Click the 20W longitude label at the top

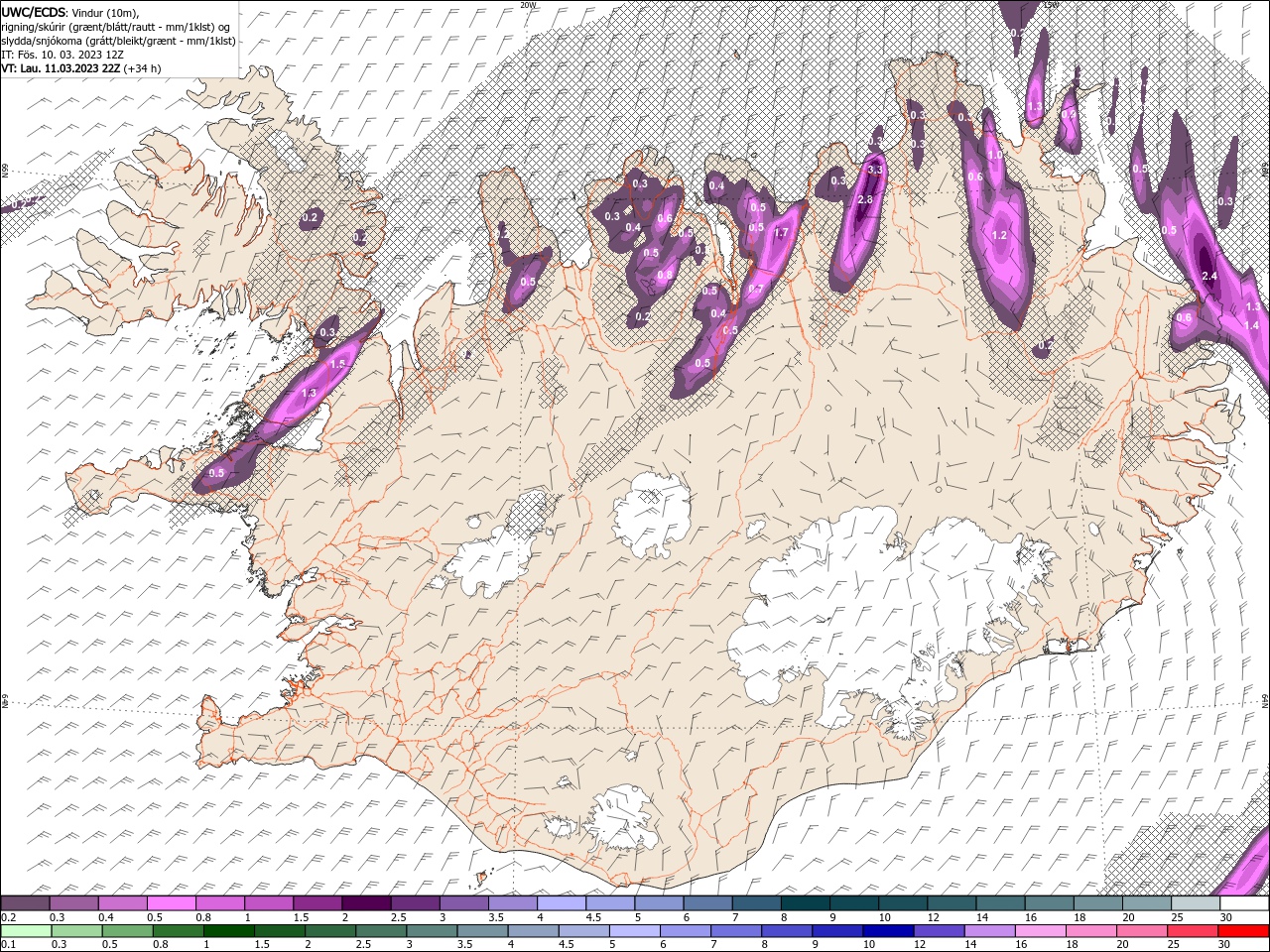tap(528, 4)
